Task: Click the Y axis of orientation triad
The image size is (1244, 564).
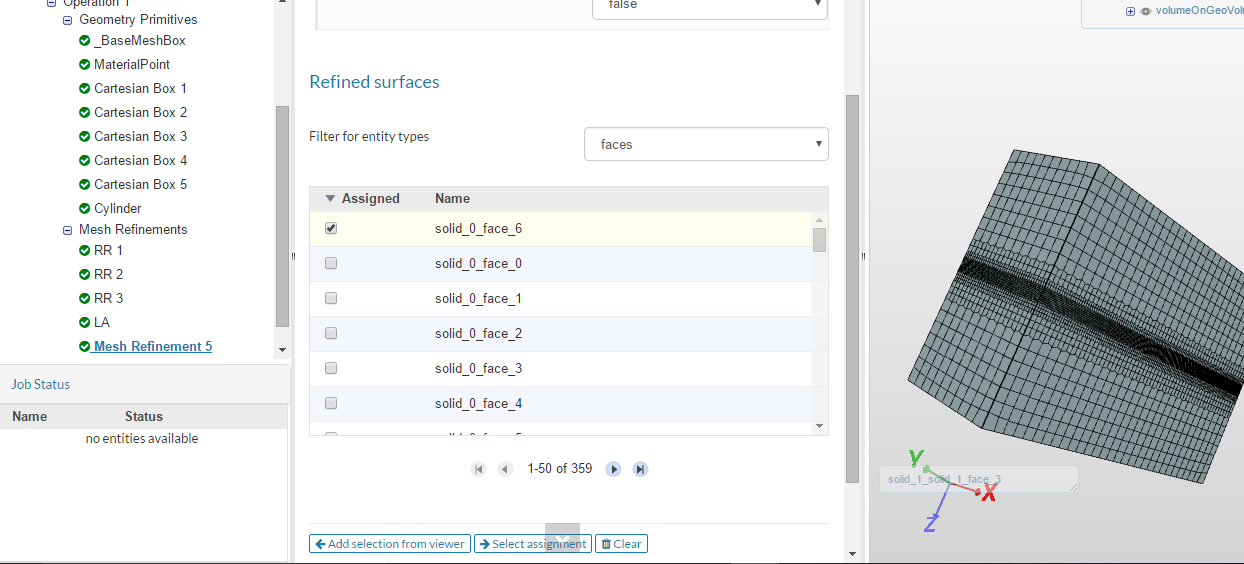Action: [x=916, y=458]
